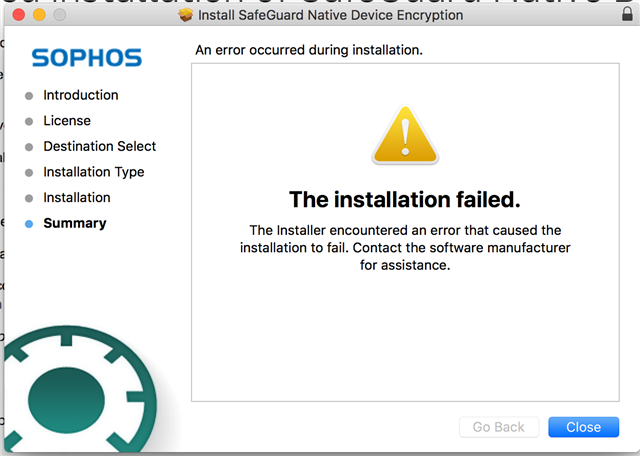
Task: Click the grey bullet beside License
Action: [x=29, y=122]
